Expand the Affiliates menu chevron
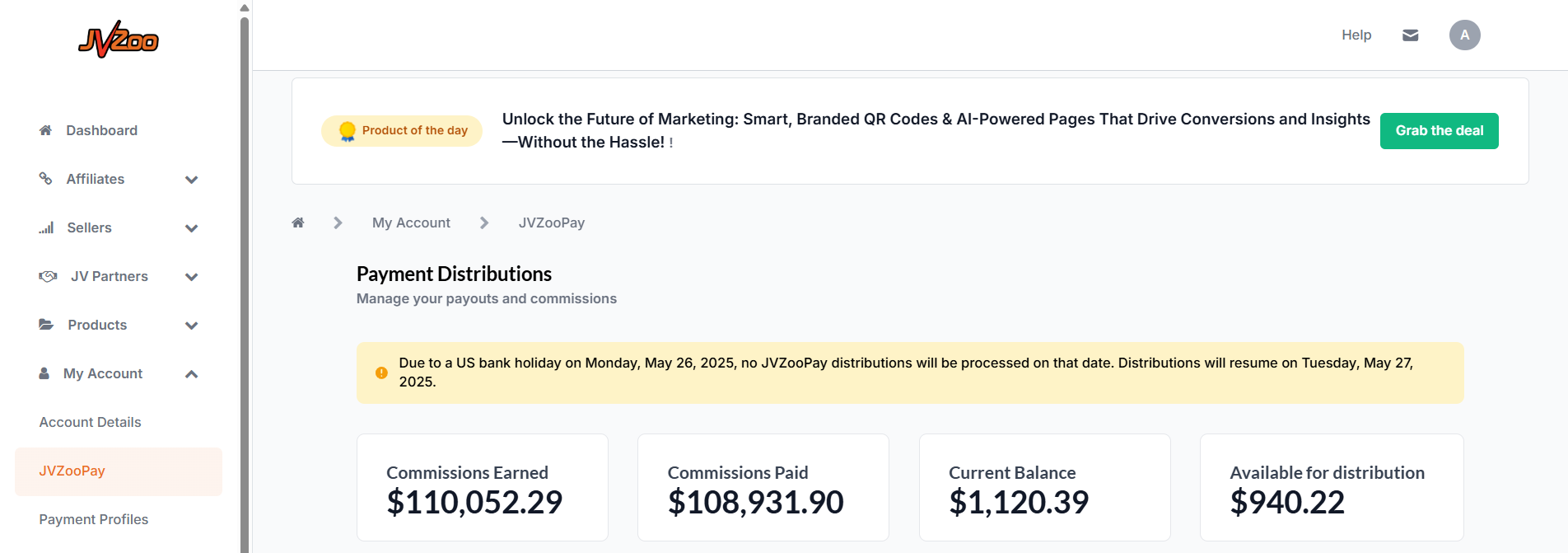Screen dimensions: 1568x553 [x=192, y=180]
